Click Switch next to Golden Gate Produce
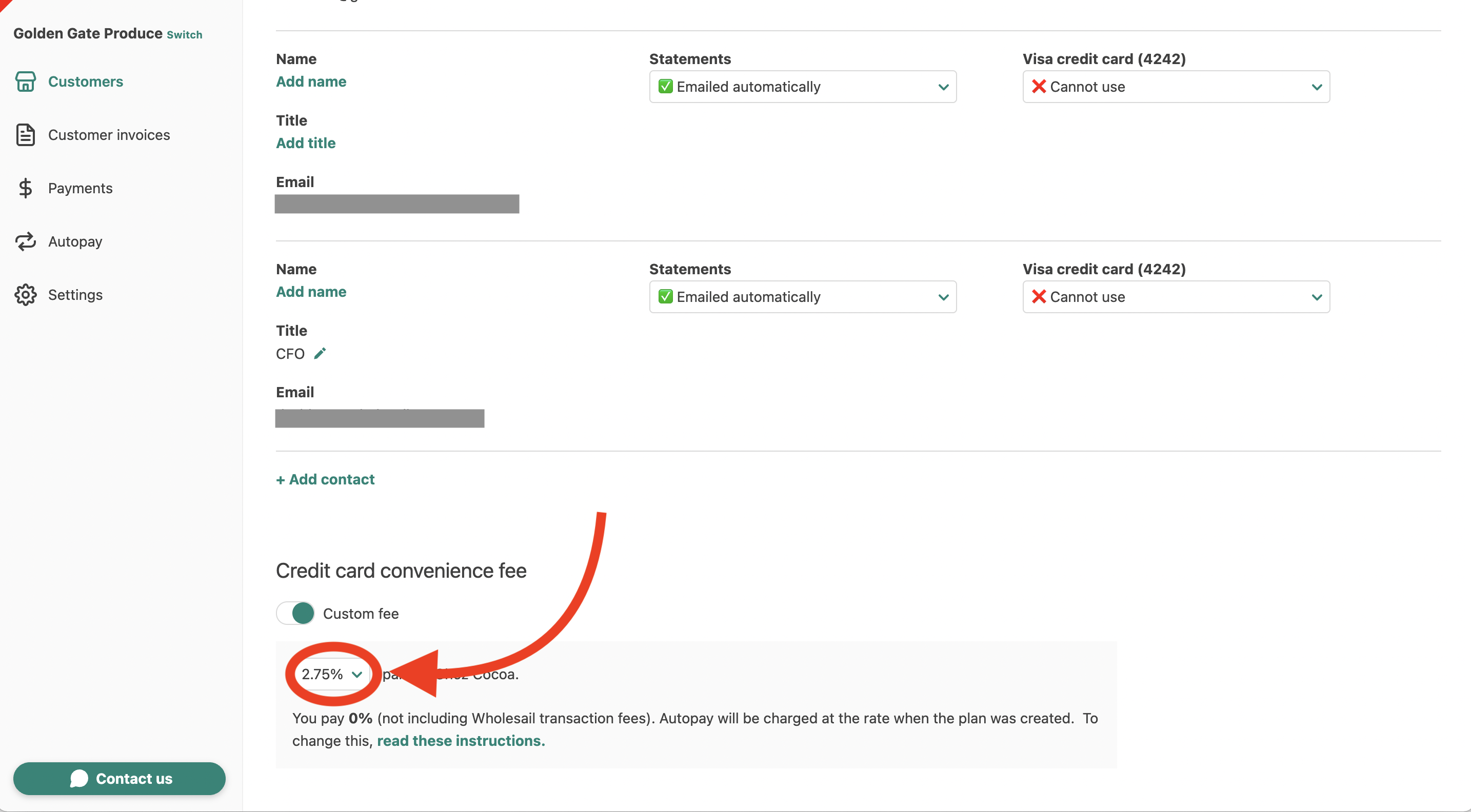The width and height of the screenshot is (1471, 812). (x=184, y=35)
